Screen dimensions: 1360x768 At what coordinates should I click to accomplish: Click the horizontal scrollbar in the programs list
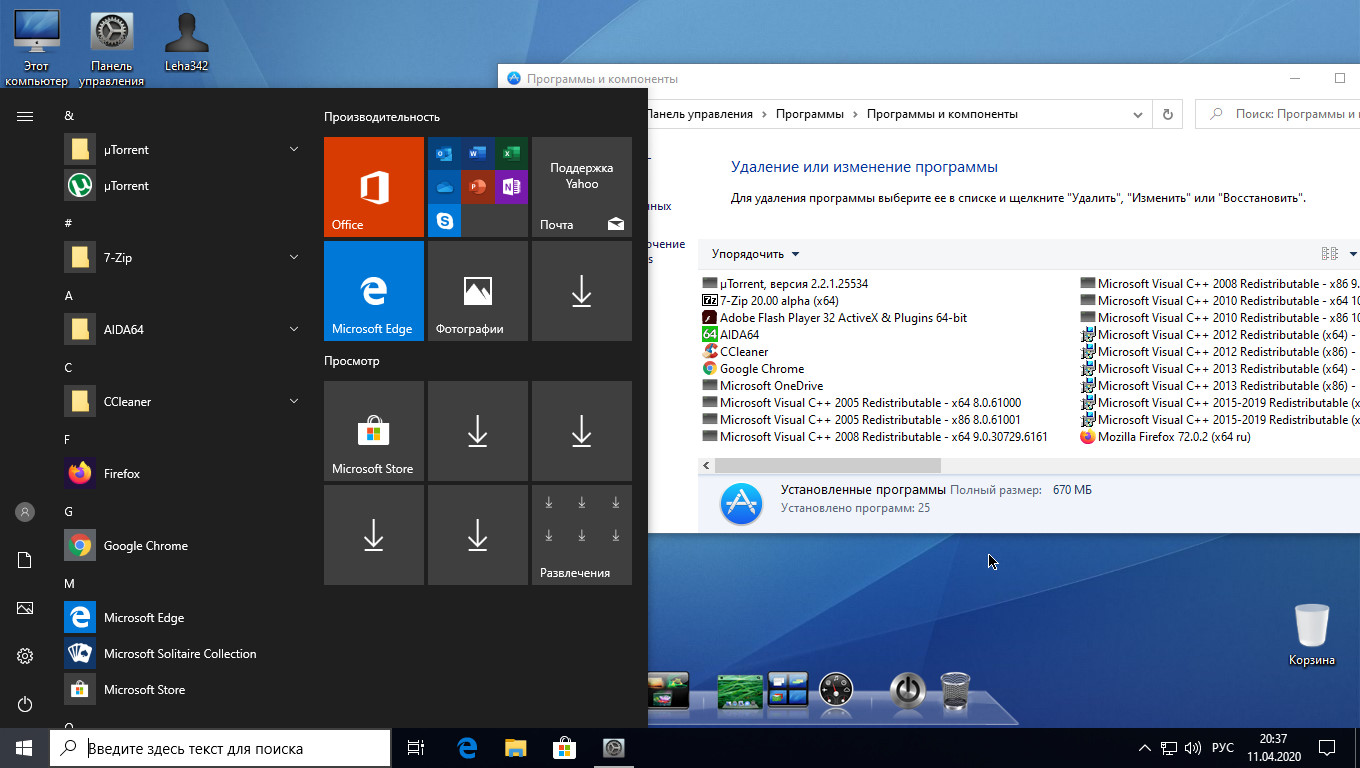828,466
